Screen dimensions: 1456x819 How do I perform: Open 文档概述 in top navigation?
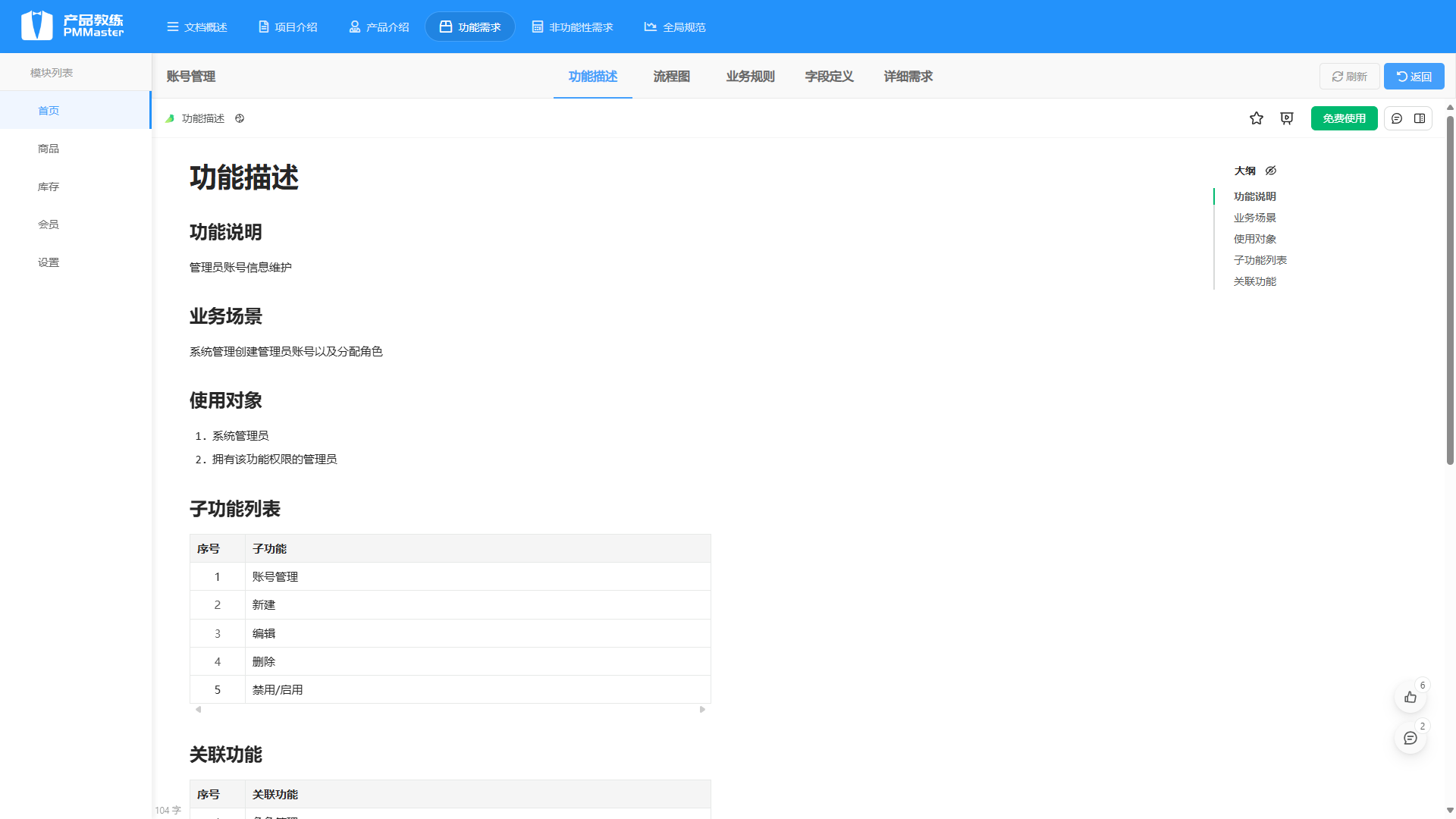click(x=197, y=27)
